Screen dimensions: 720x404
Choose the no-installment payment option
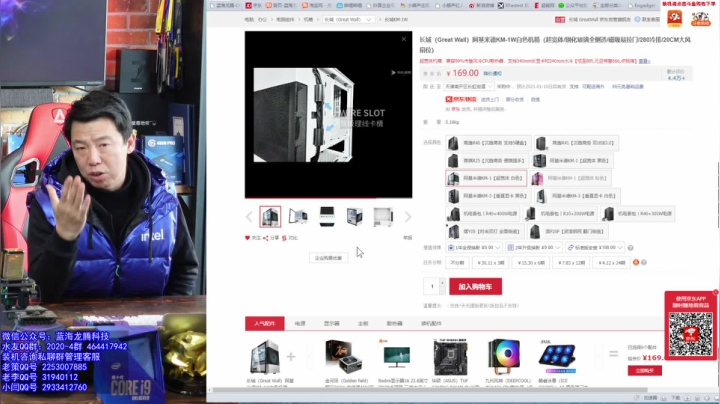click(457, 263)
